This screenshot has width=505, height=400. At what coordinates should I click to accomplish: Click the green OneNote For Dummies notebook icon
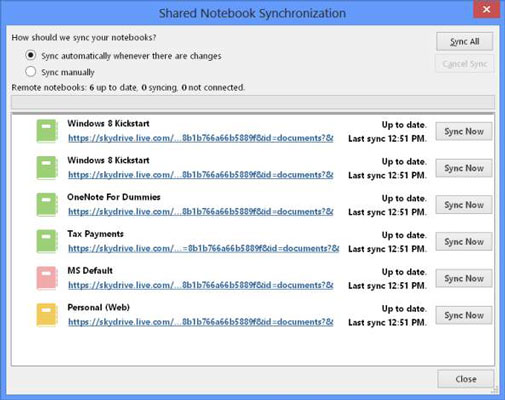(47, 205)
